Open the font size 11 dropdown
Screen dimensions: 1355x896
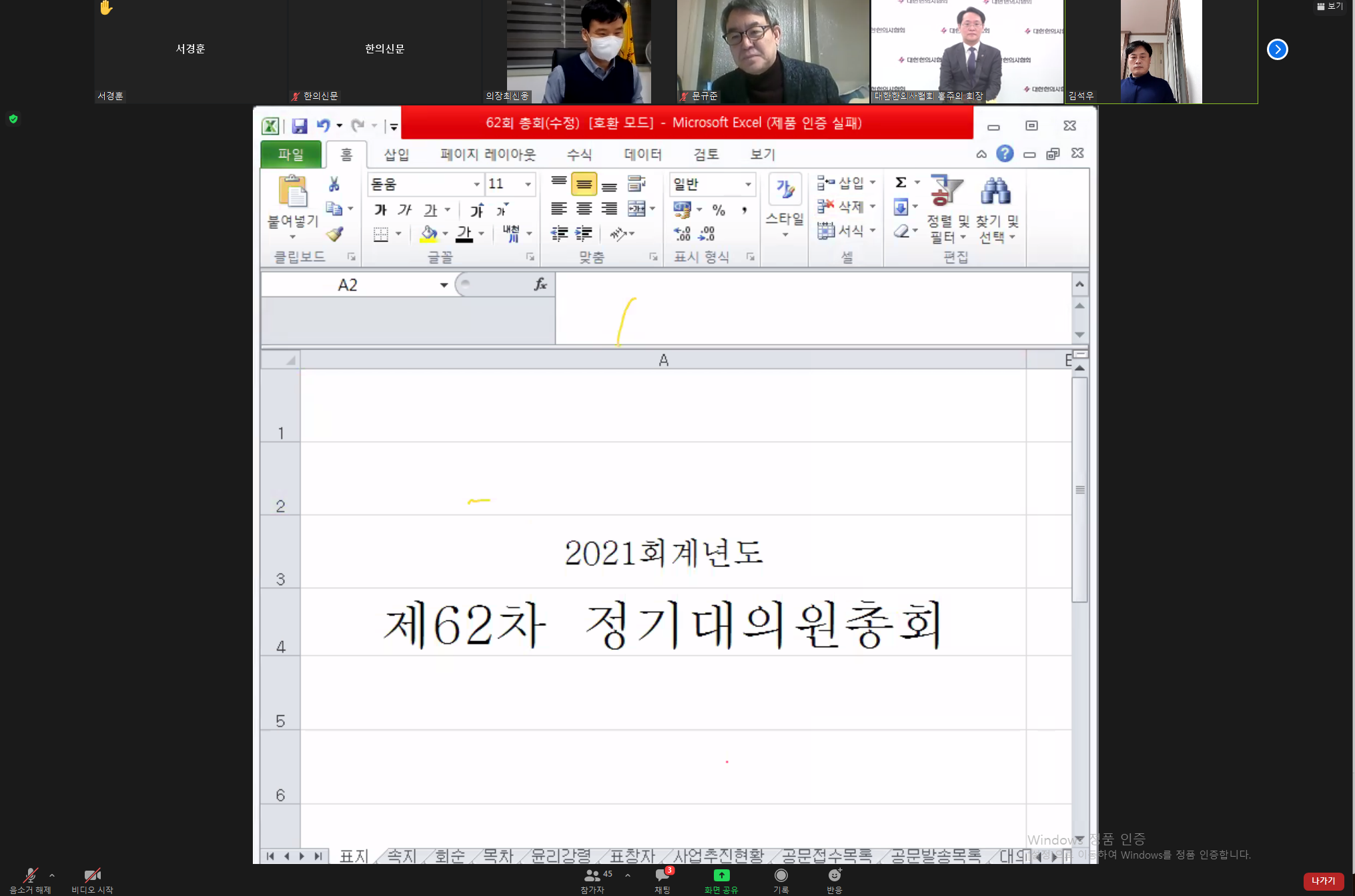[x=527, y=184]
